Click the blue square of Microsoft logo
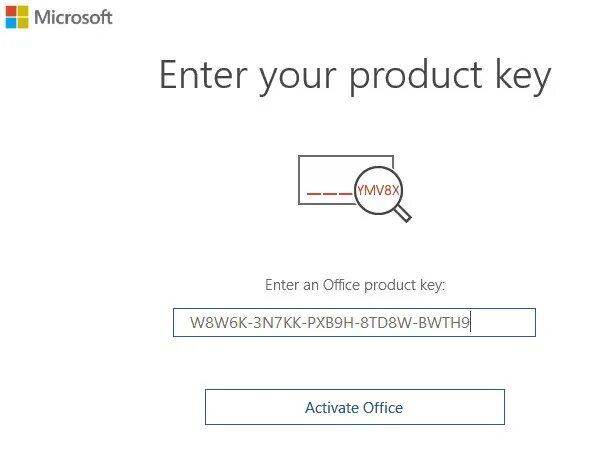 coord(11,23)
